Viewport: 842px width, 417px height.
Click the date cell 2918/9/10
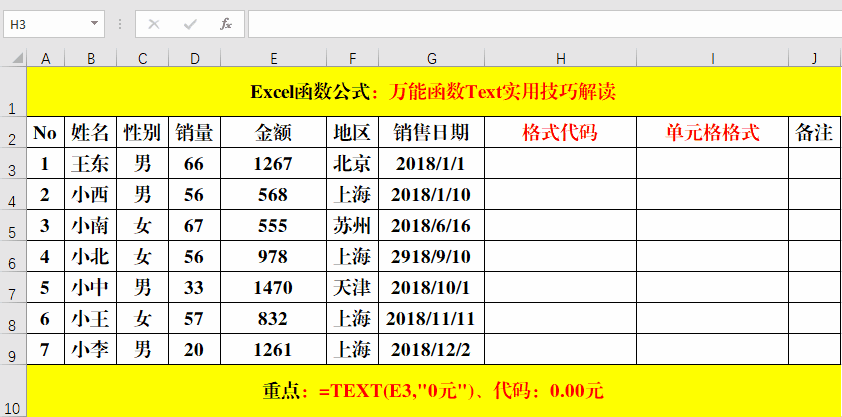pyautogui.click(x=432, y=257)
